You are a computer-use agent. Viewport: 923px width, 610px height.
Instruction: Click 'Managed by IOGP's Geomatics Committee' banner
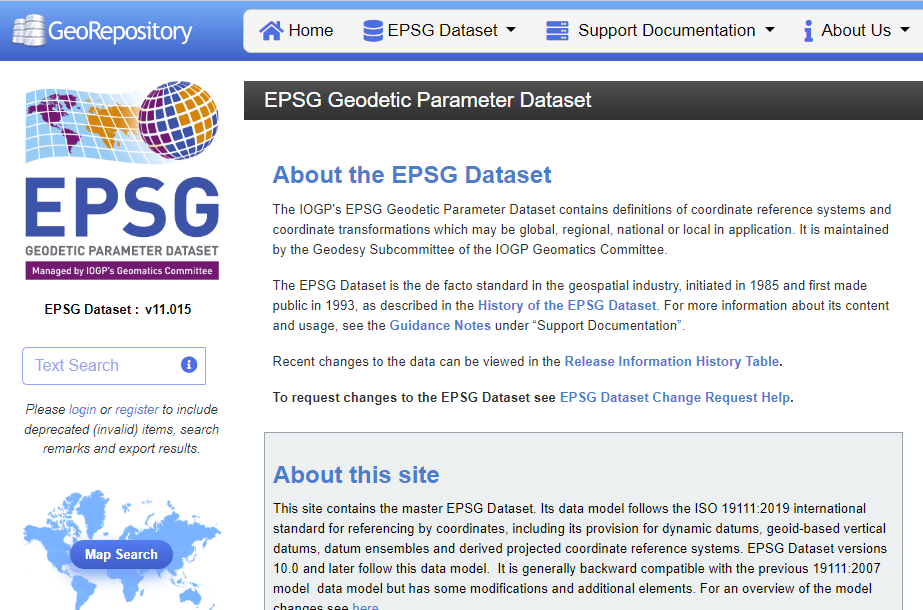pyautogui.click(x=122, y=271)
